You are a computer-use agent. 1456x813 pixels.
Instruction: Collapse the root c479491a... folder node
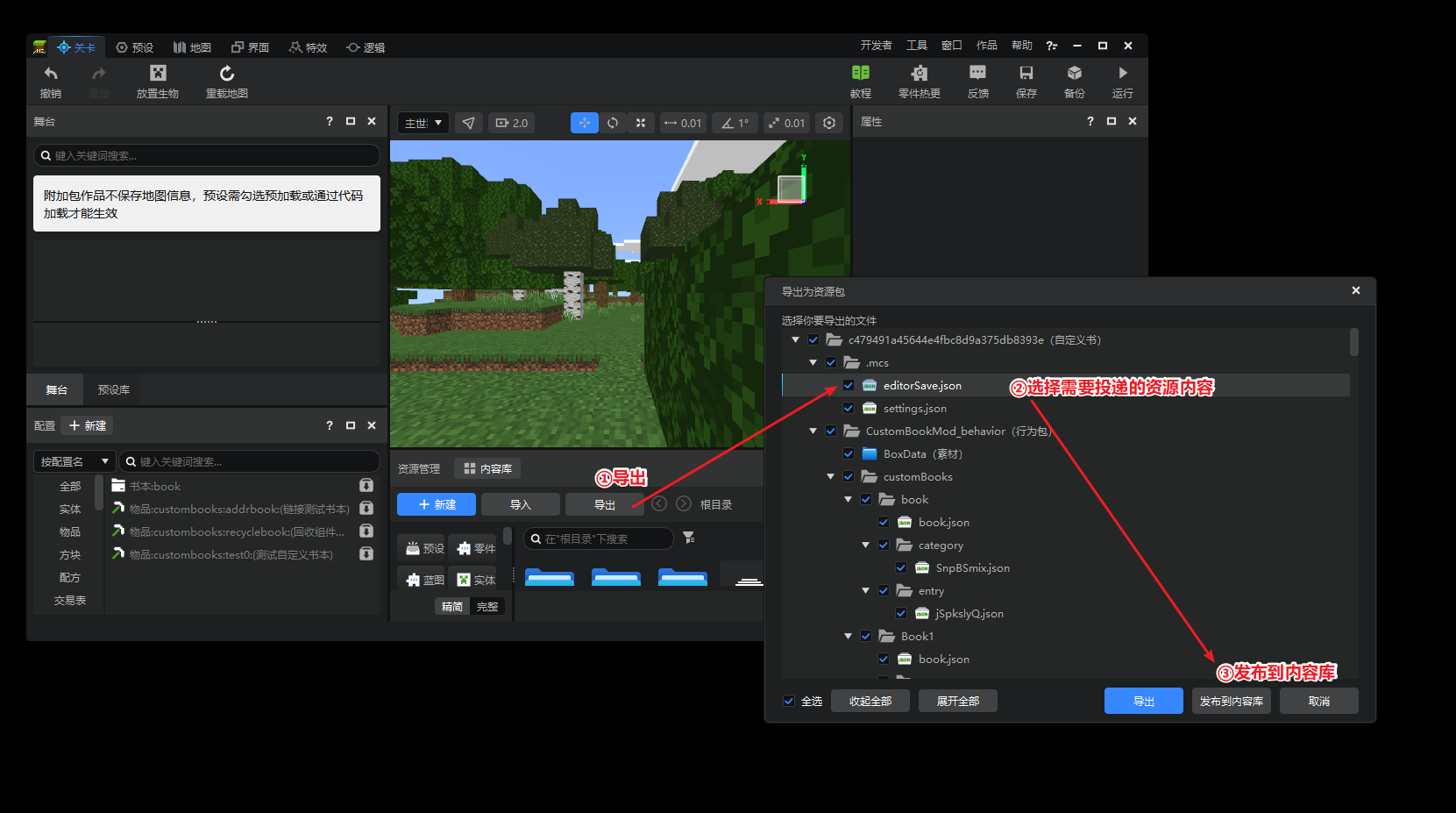[796, 339]
